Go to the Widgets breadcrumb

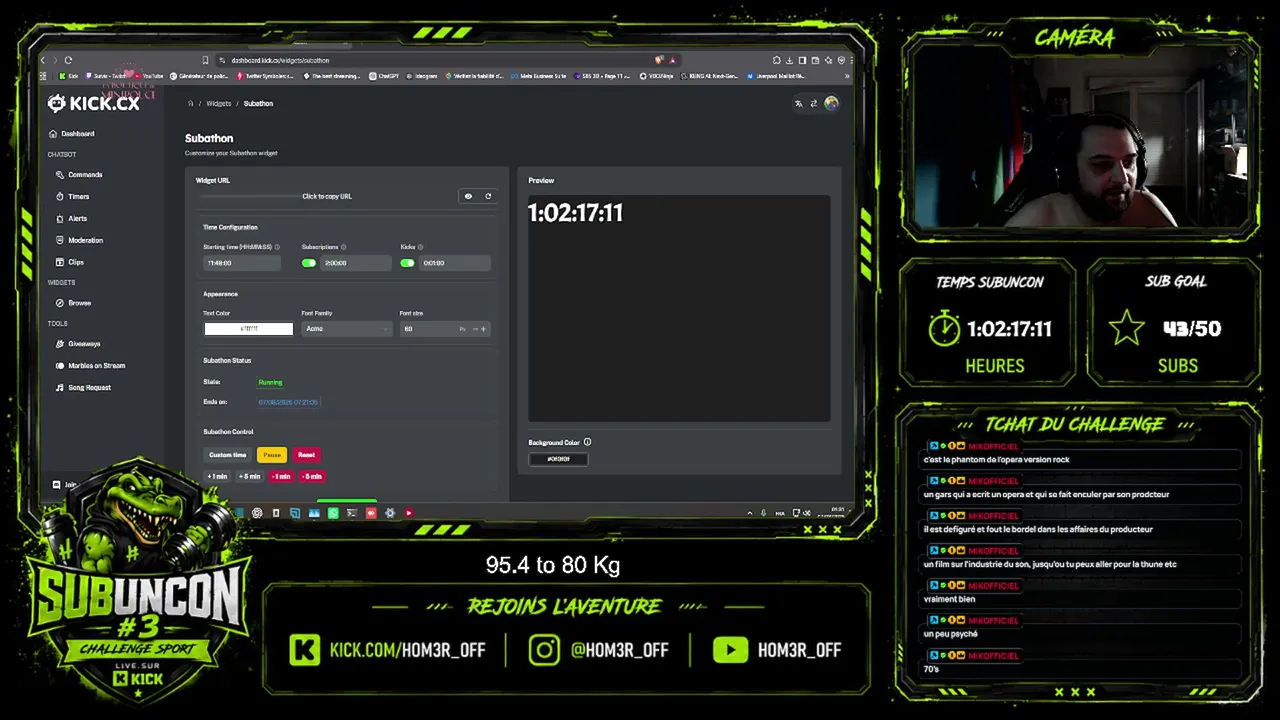click(218, 104)
